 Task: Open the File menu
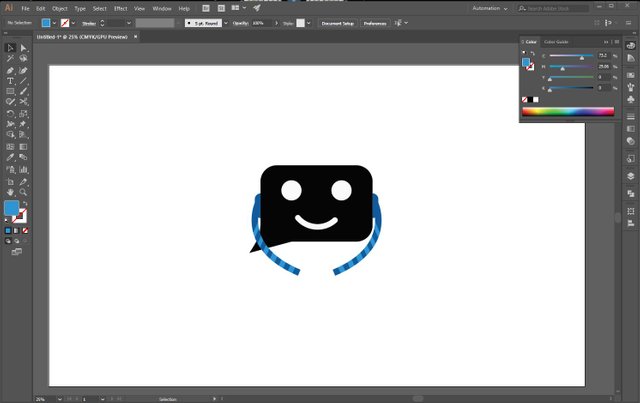[25, 8]
